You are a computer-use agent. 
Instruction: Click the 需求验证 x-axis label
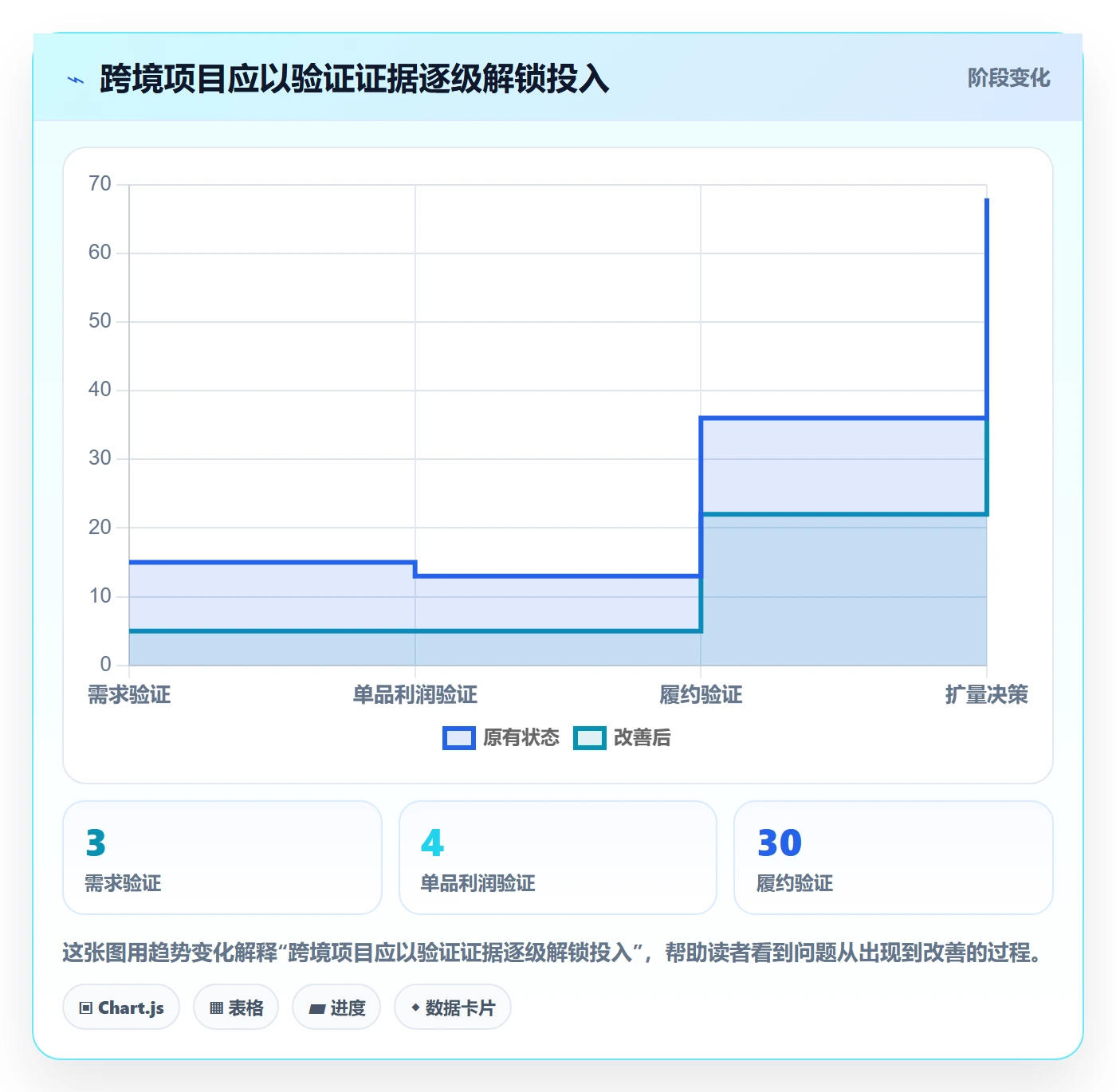(x=129, y=695)
